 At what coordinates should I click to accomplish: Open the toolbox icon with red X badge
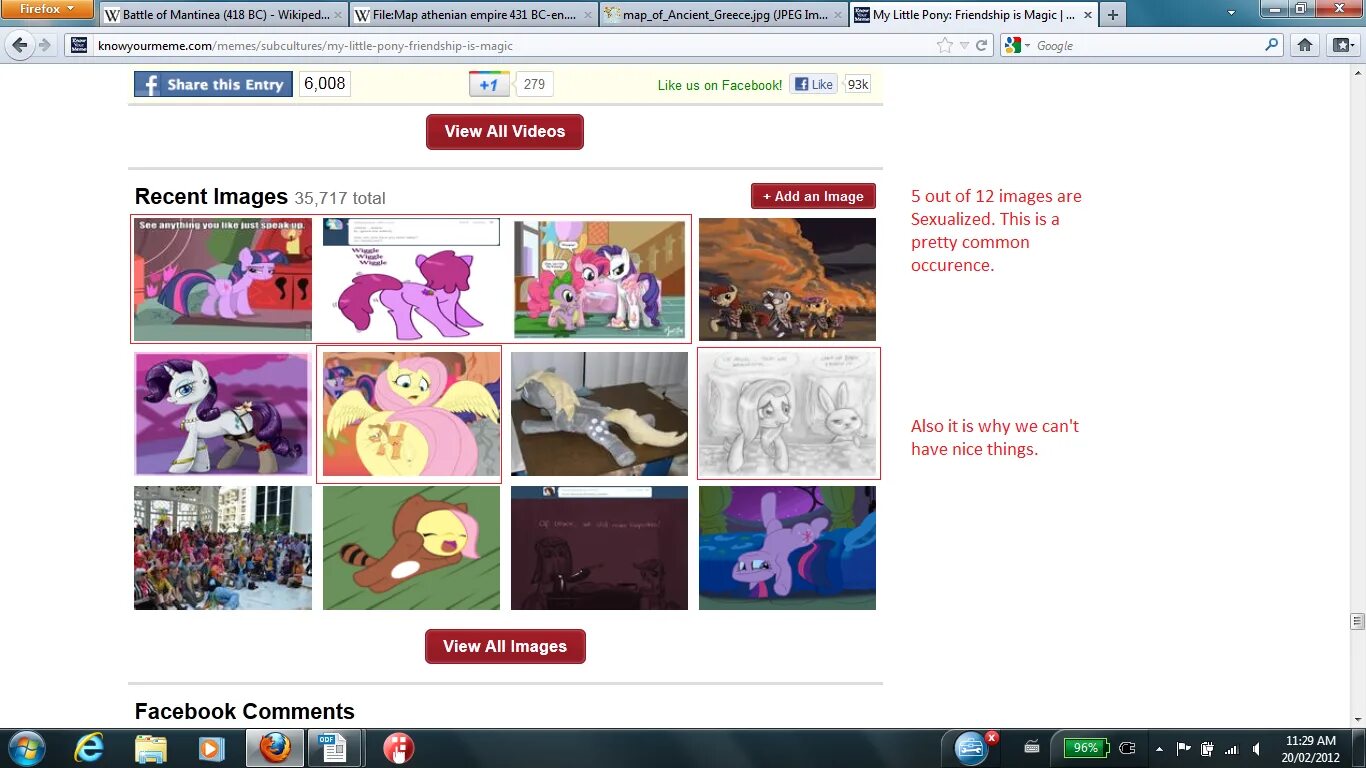click(972, 748)
